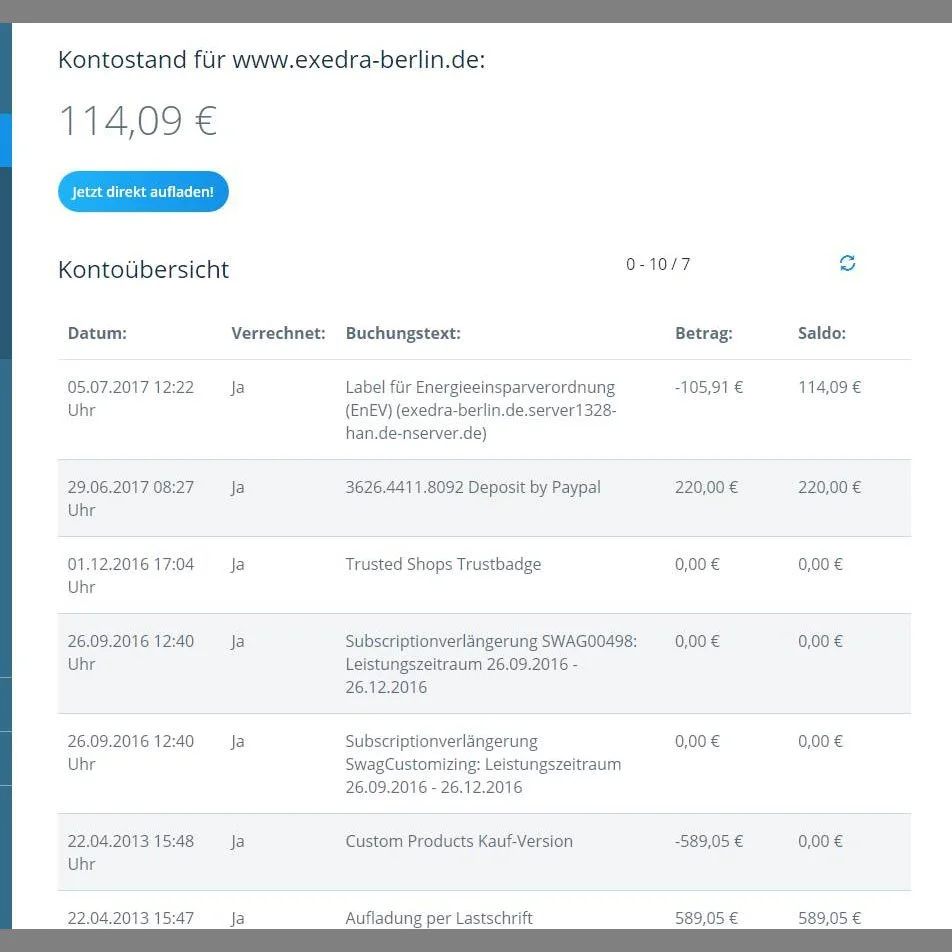Screen dimensions: 952x952
Task: Sort by the "Saldo:" column header
Action: tap(822, 333)
